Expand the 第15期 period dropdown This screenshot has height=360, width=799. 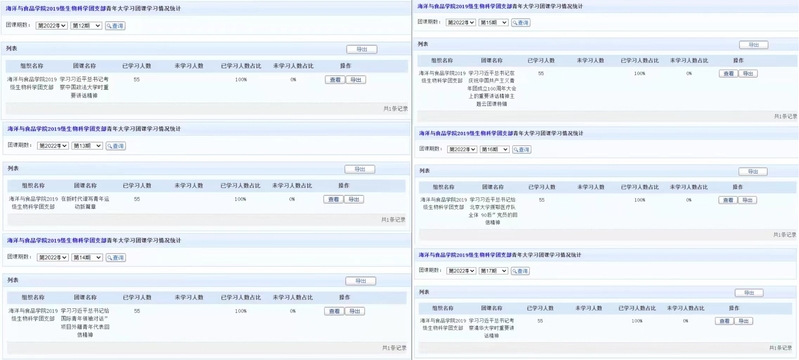pyautogui.click(x=493, y=22)
